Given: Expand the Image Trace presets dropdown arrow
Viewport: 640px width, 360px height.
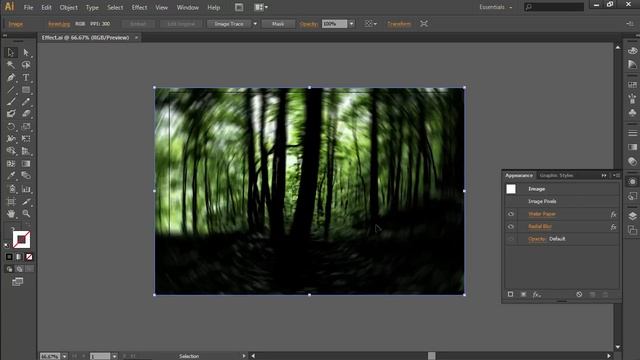Looking at the screenshot, I should click(255, 24).
